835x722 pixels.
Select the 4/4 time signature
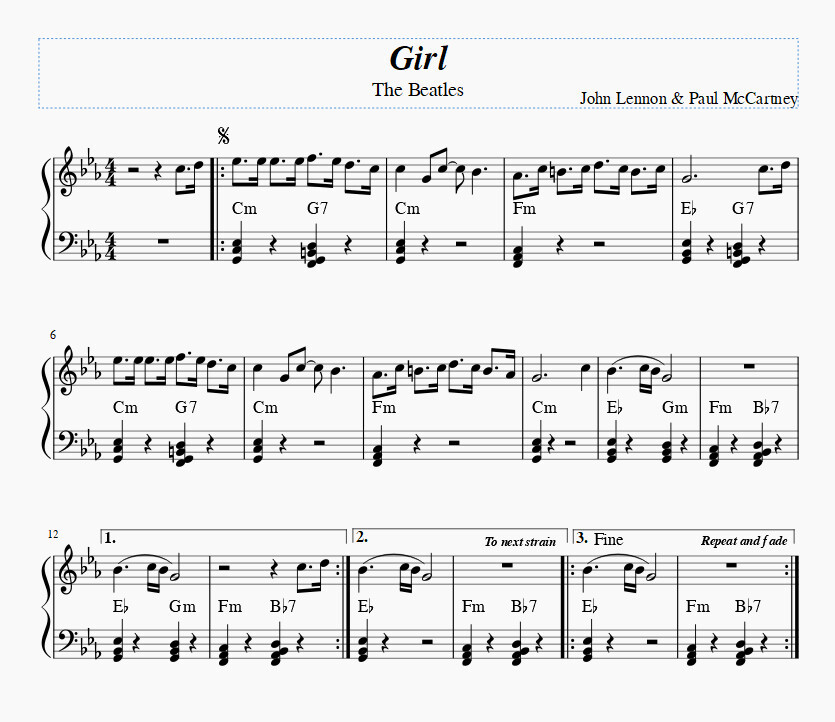pos(109,171)
